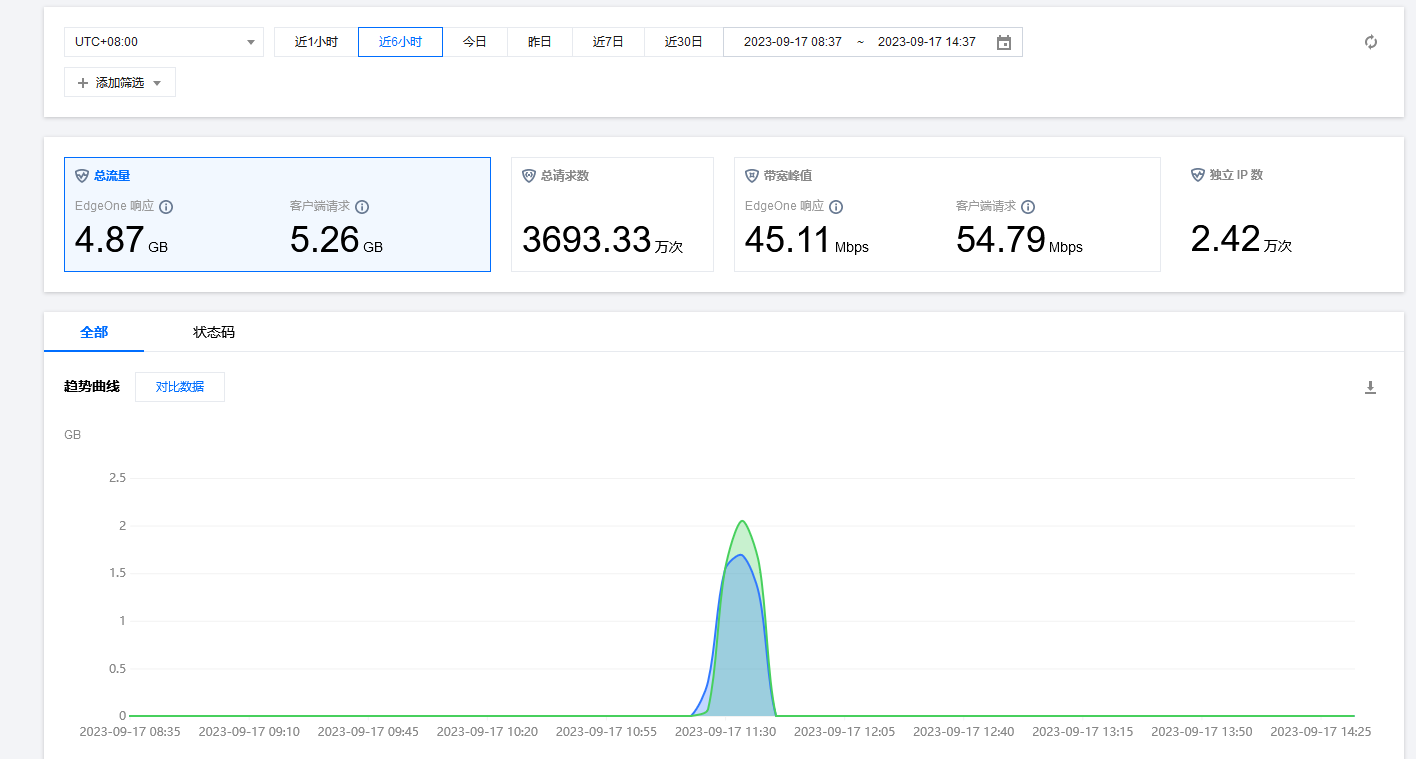Image resolution: width=1416 pixels, height=759 pixels.
Task: Download the trend chart data
Action: [1371, 388]
